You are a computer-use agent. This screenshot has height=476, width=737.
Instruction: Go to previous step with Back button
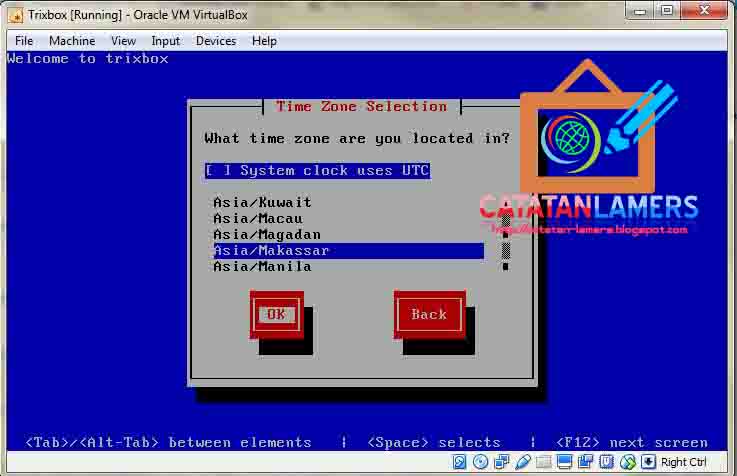point(430,314)
